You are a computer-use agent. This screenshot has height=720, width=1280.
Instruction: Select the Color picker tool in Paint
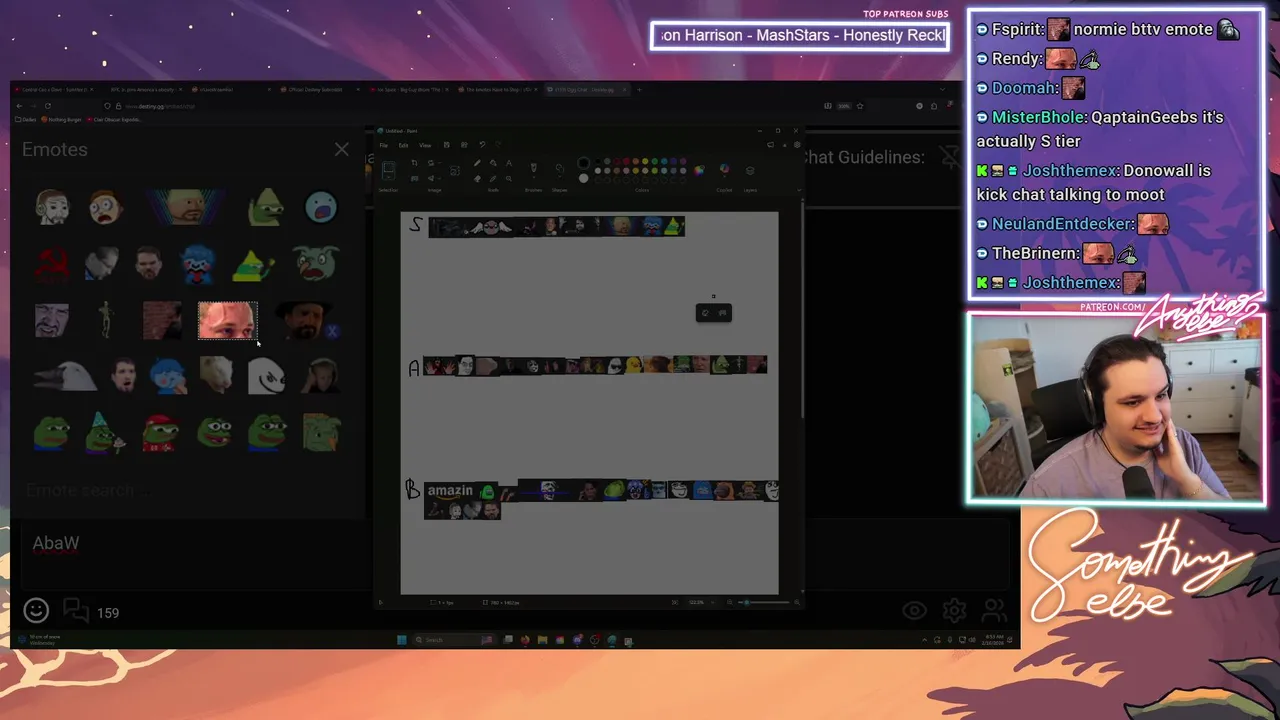[493, 178]
